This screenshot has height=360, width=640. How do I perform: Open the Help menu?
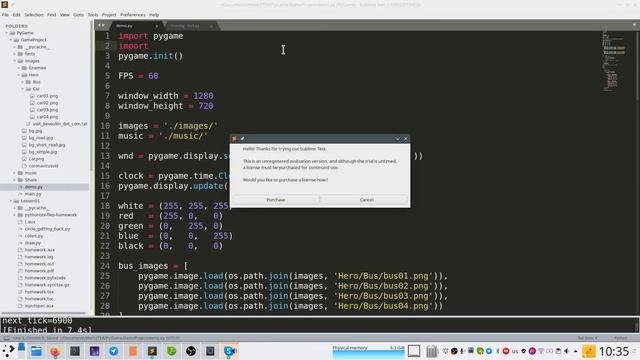154,15
